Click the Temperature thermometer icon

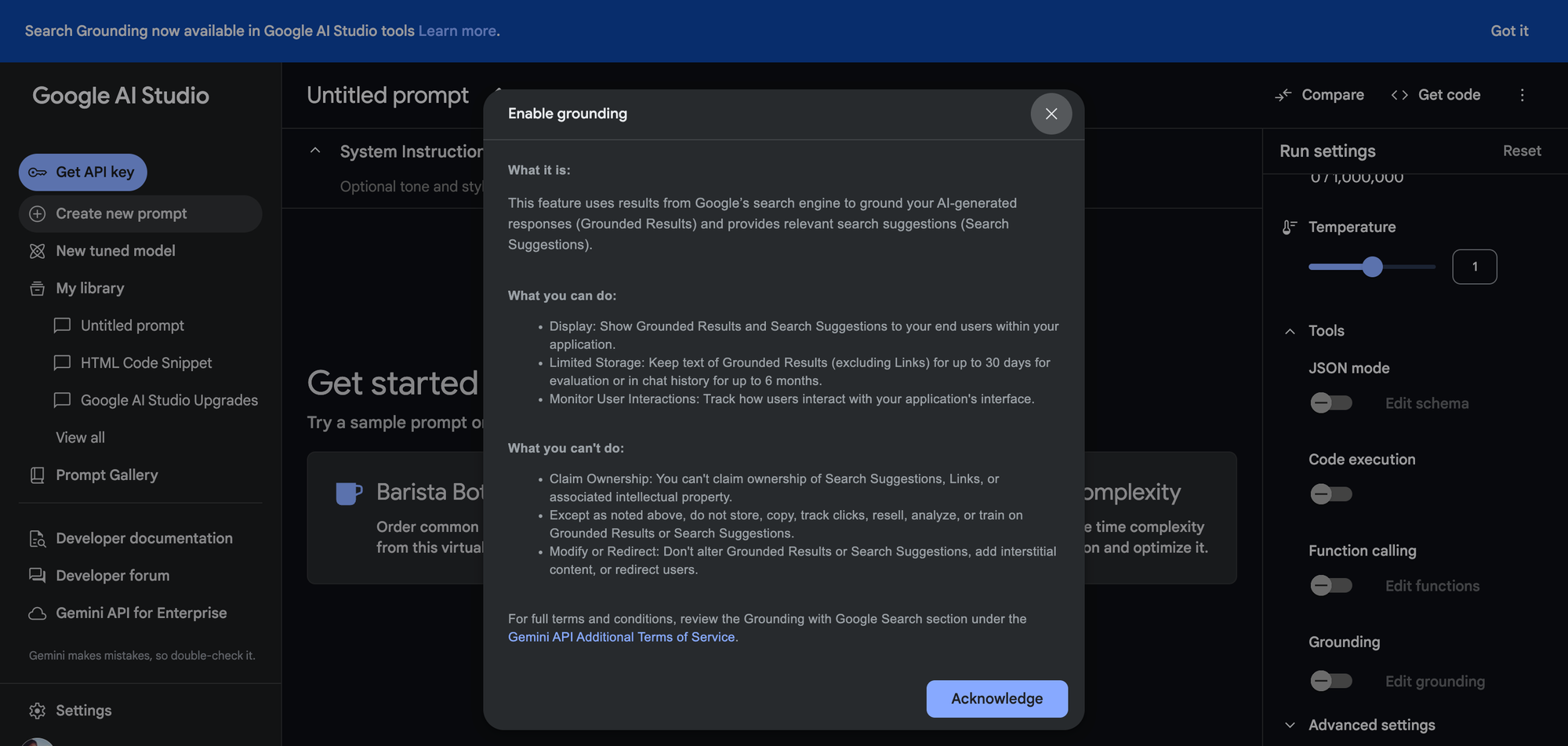[1290, 227]
